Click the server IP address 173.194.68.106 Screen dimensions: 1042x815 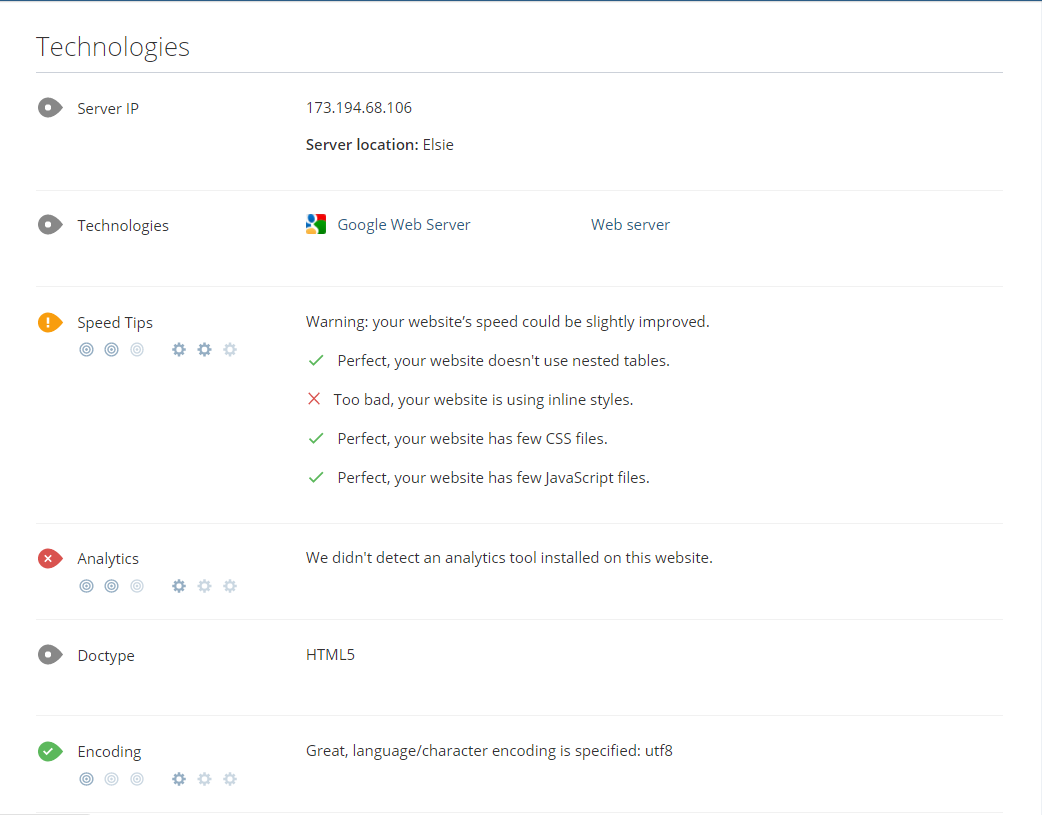click(359, 108)
